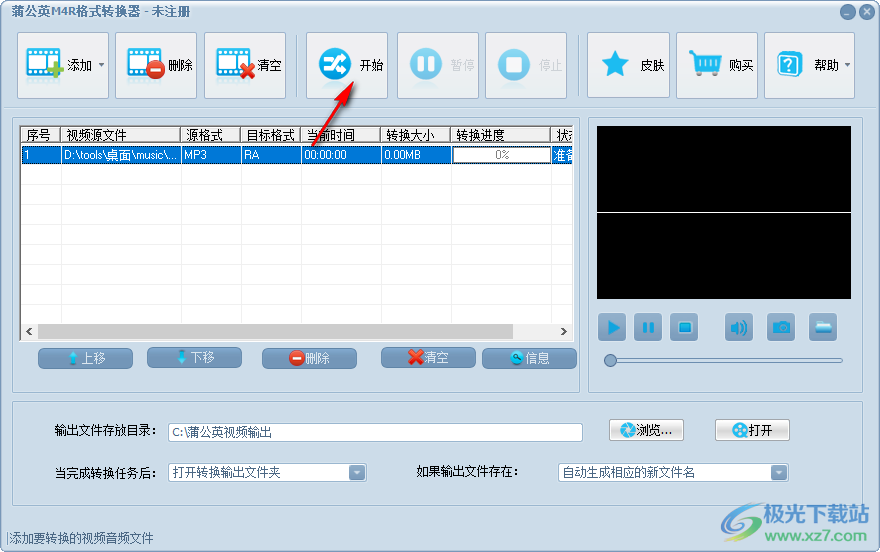Click the 打开 (Open) output folder button
The width and height of the screenshot is (880, 552).
coord(752,430)
